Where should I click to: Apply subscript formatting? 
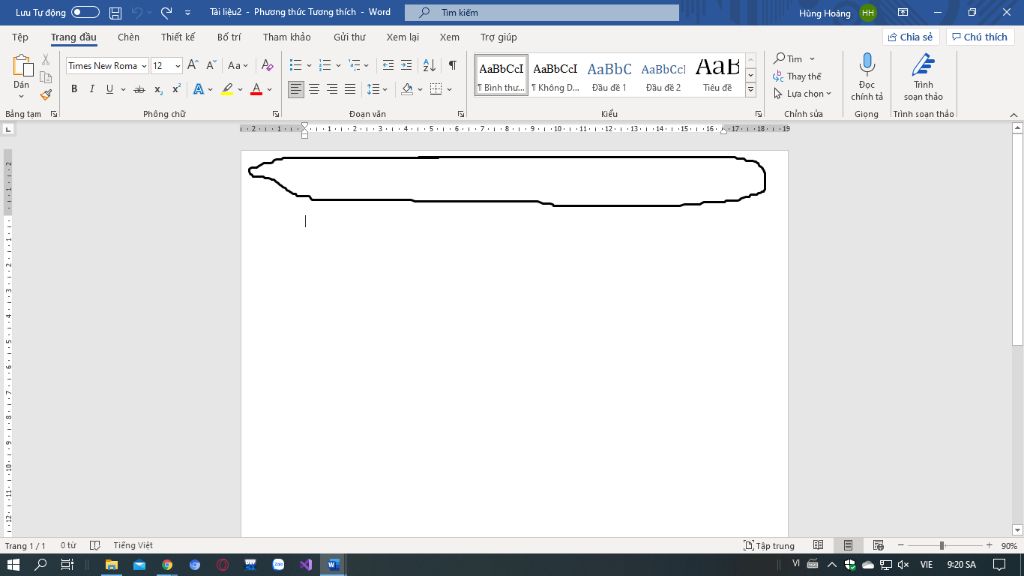click(158, 89)
